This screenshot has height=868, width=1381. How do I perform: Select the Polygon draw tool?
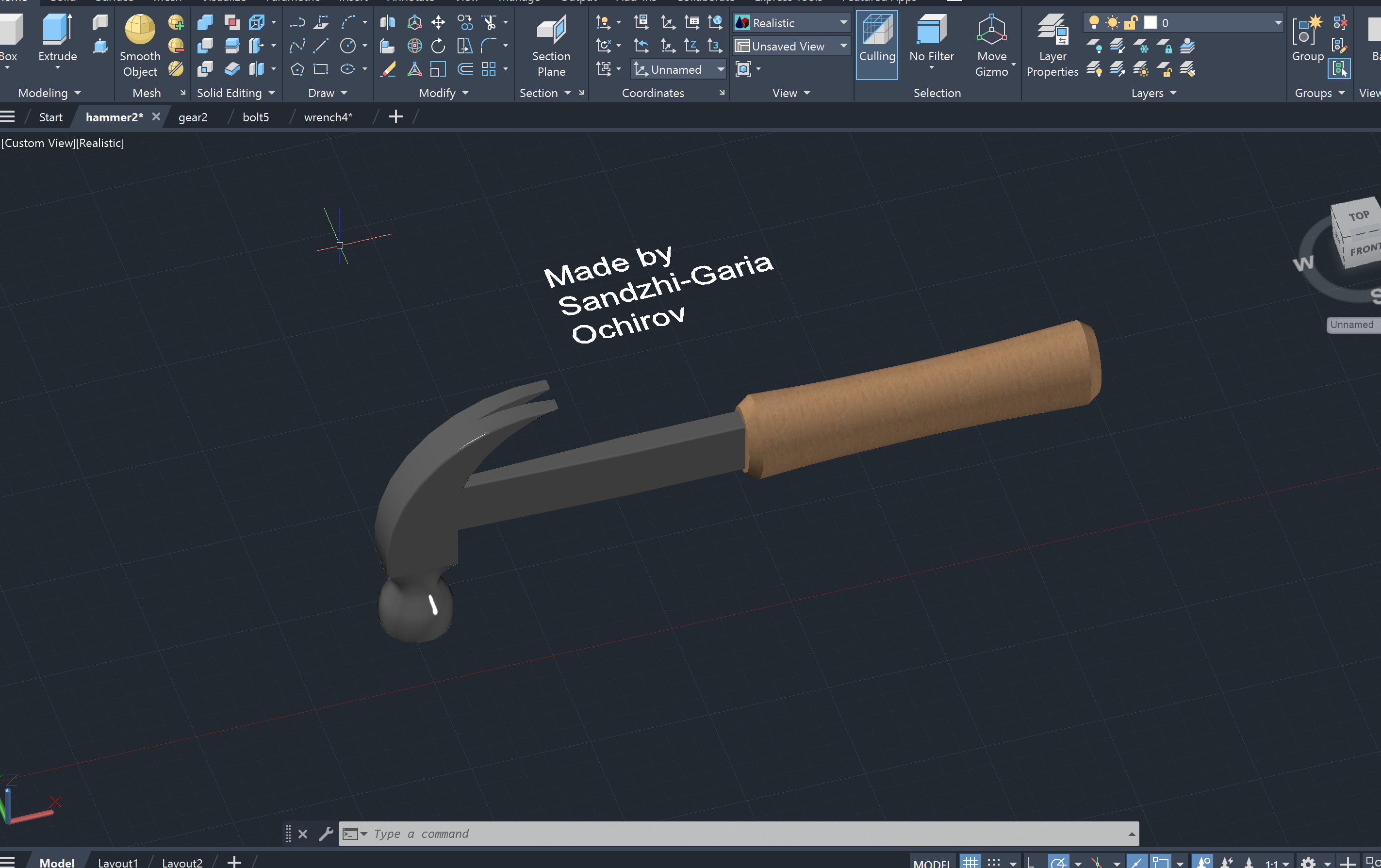click(x=297, y=69)
